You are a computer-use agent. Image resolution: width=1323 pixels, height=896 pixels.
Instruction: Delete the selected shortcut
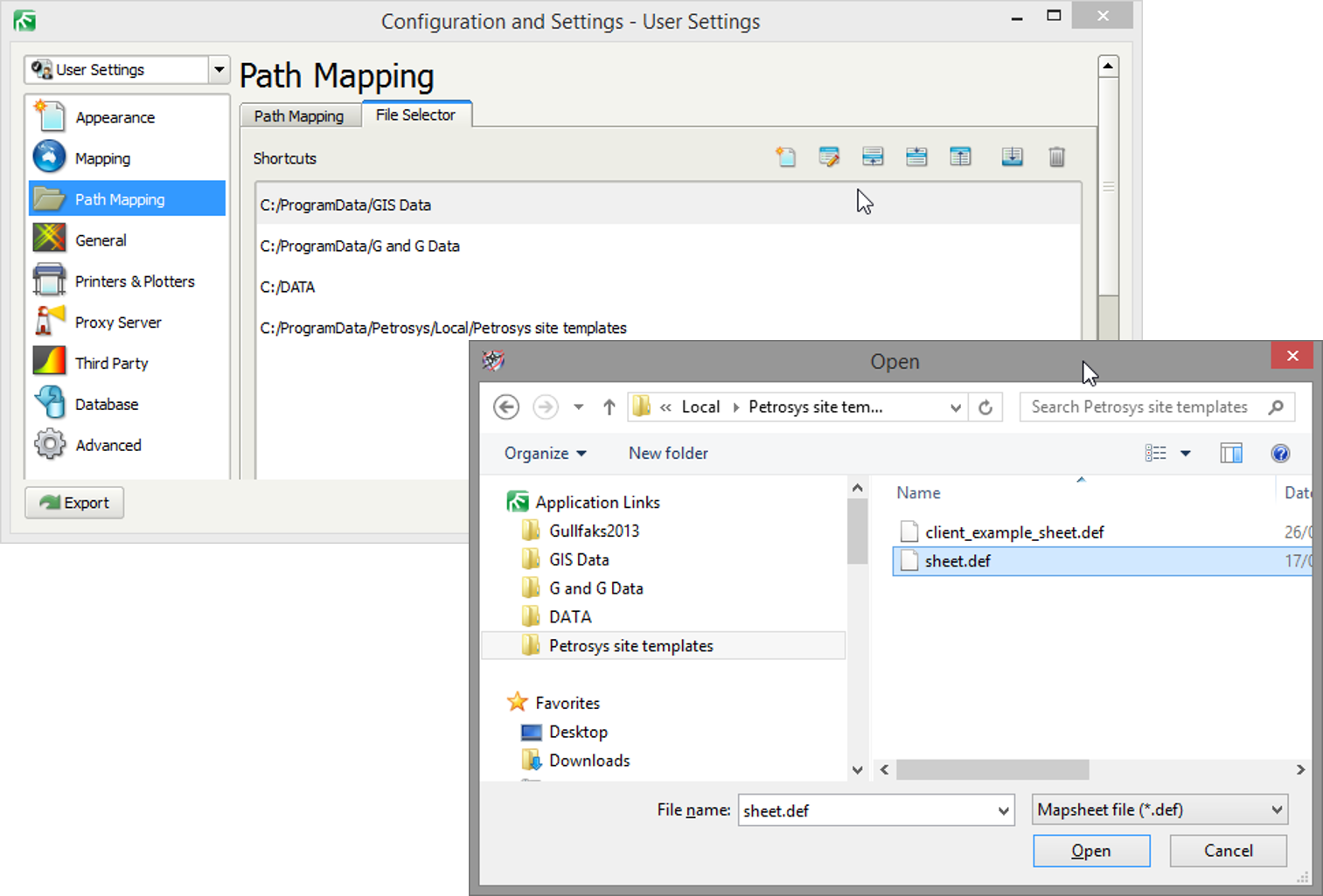1056,156
